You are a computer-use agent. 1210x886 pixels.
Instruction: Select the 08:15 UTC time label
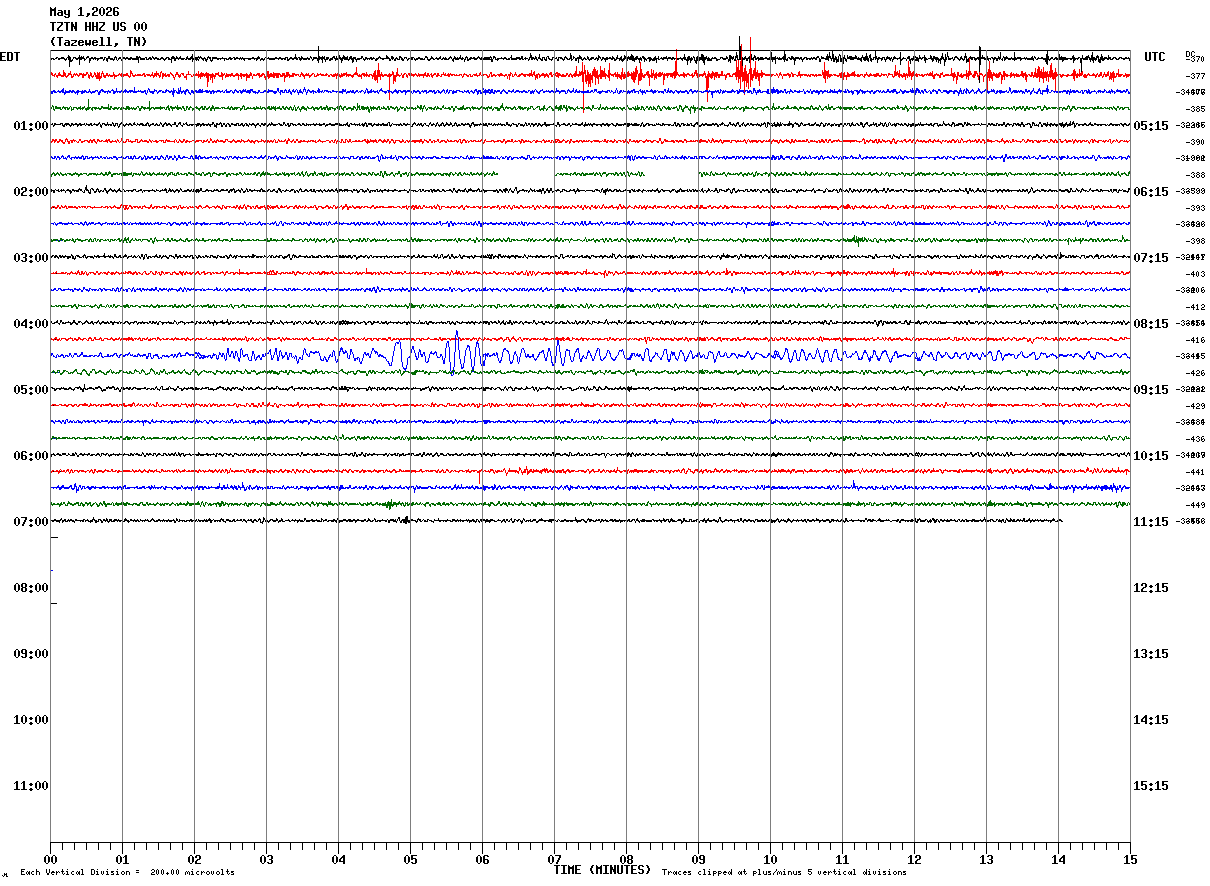(1150, 324)
